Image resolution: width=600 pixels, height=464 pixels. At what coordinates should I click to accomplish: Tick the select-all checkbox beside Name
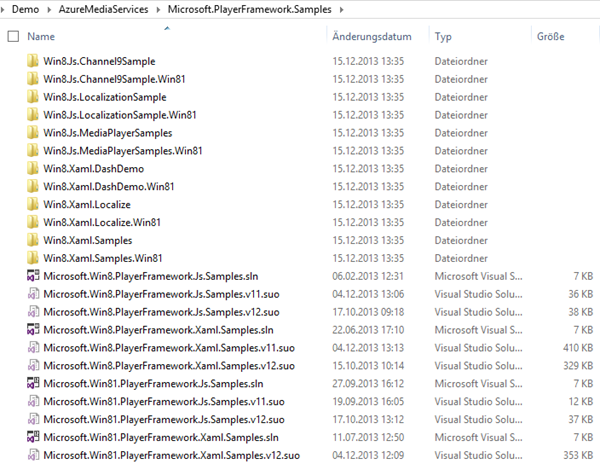click(x=13, y=36)
